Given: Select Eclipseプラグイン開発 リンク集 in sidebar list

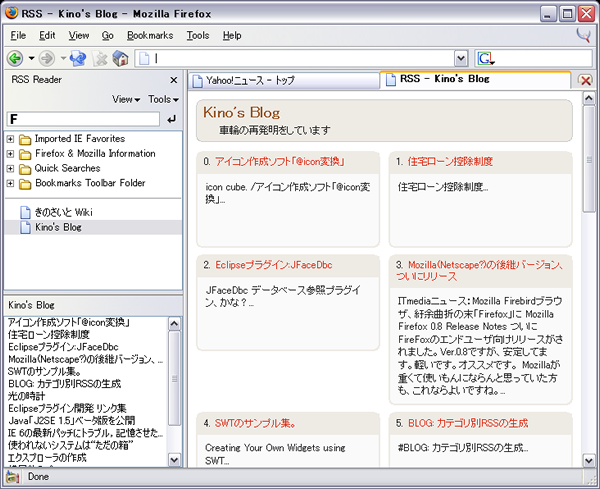Looking at the screenshot, I should point(67,408).
